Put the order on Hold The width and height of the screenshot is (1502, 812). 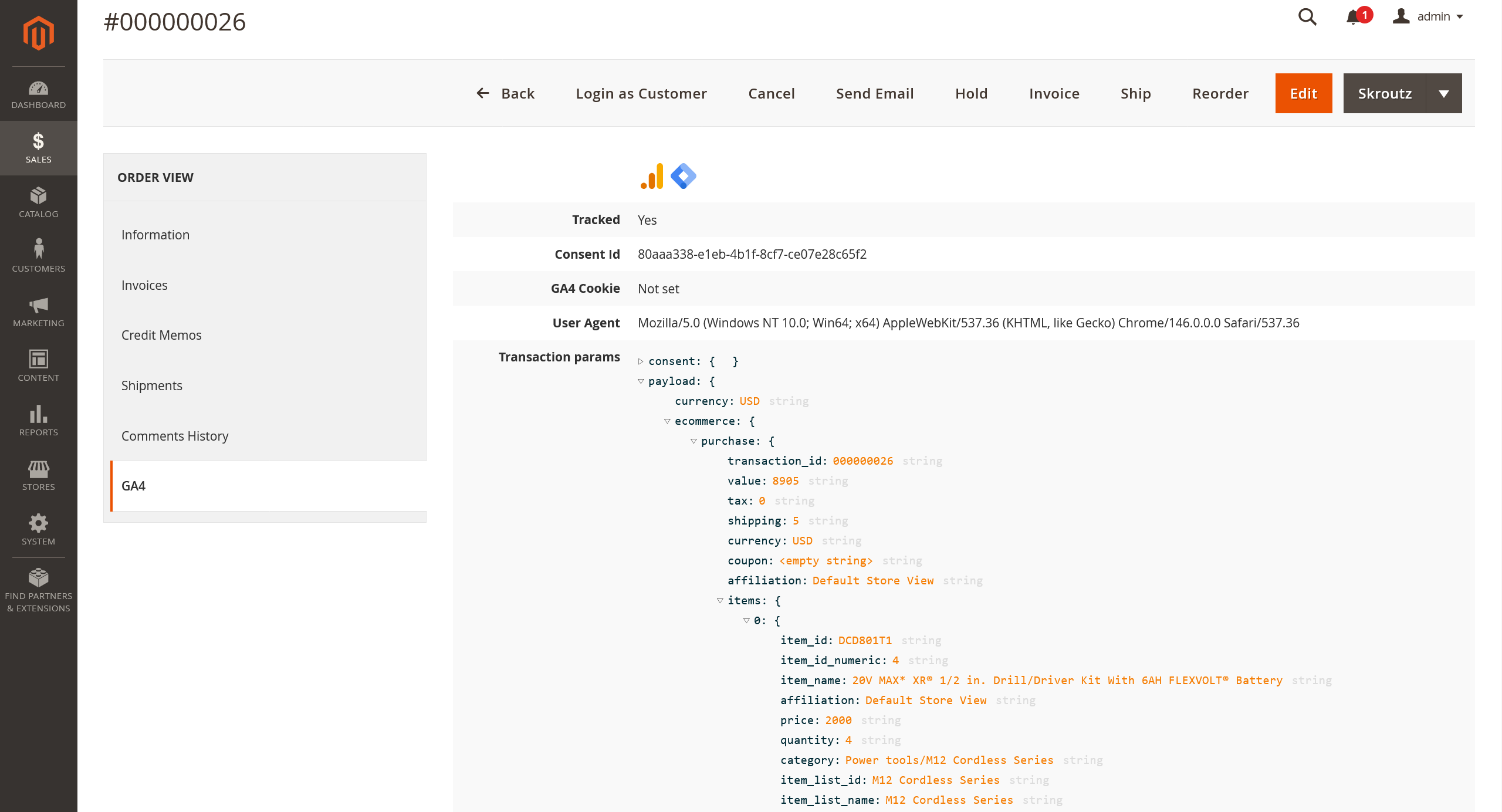coord(972,93)
